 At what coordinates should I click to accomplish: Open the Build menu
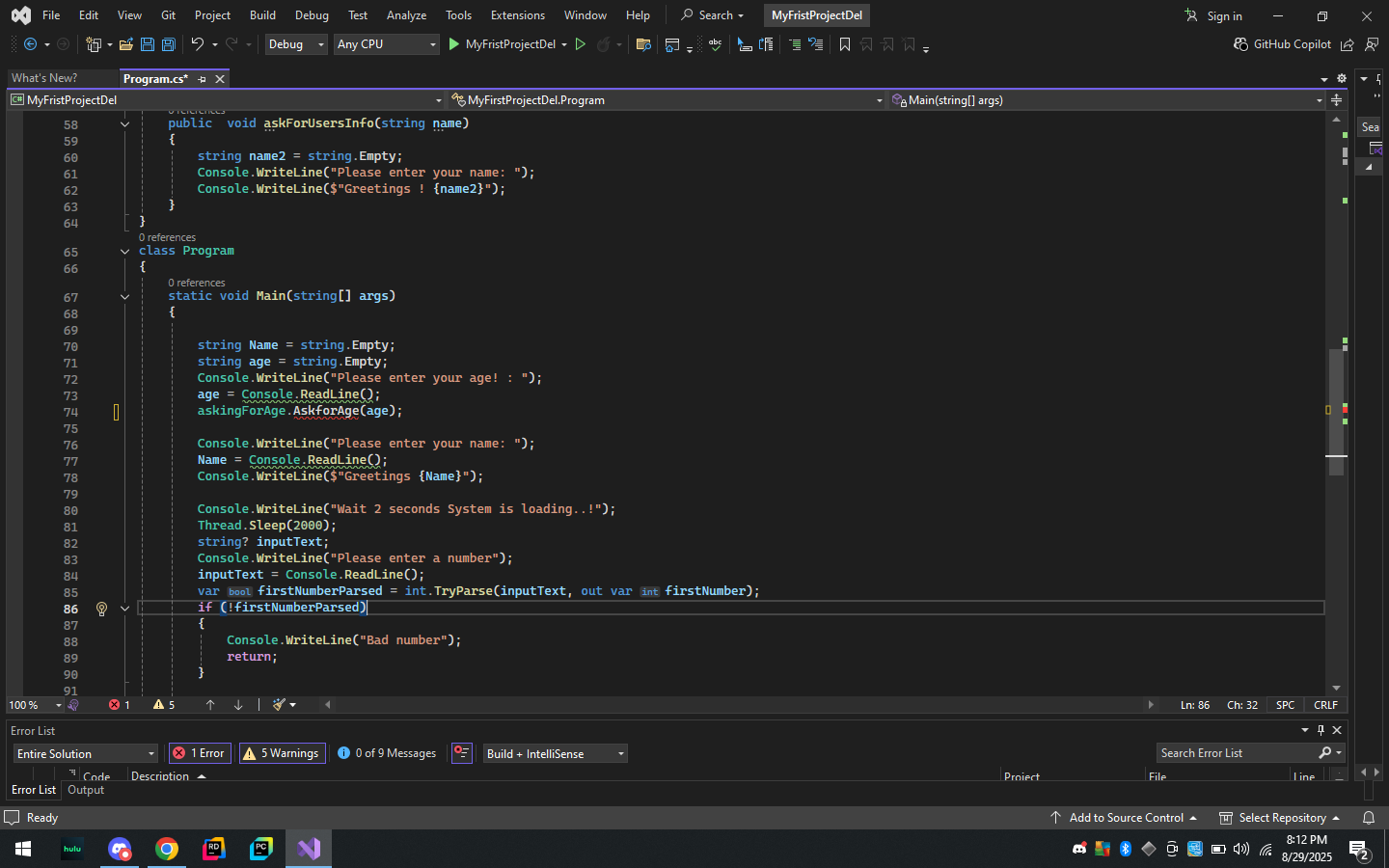[x=262, y=15]
